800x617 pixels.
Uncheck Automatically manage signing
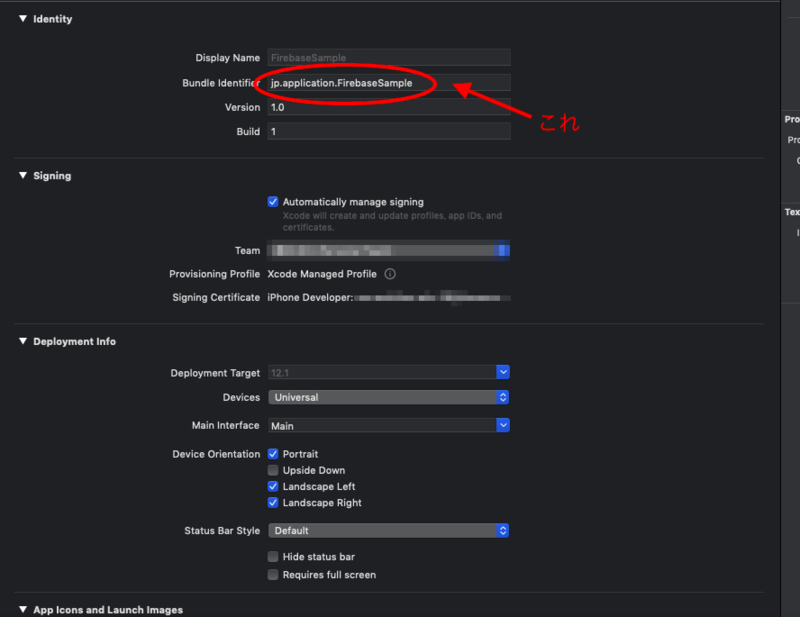click(273, 202)
